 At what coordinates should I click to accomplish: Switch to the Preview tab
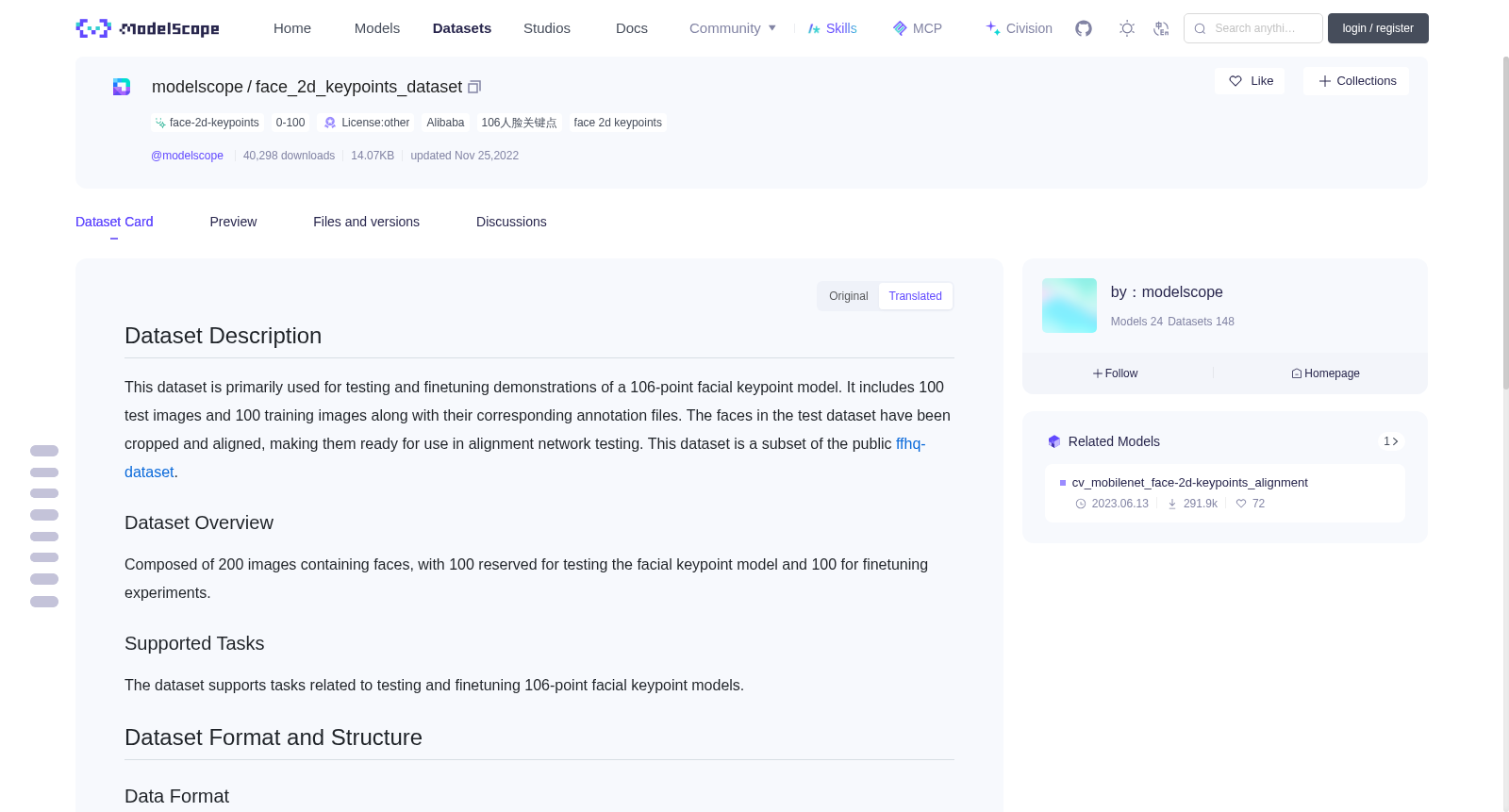(233, 222)
